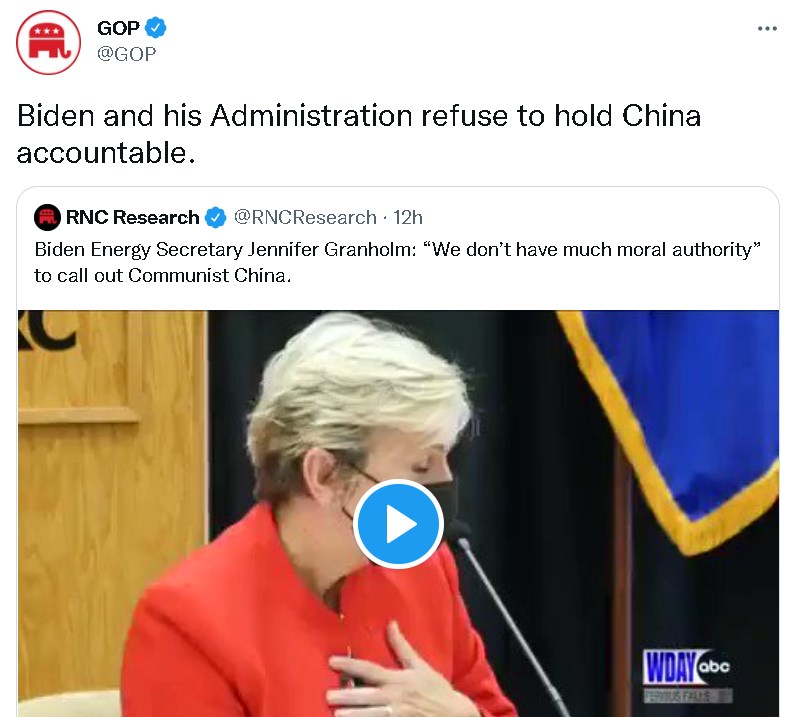Screen dimensions: 798x717
Task: Click the wooden podium lettering in video
Action: 47,331
